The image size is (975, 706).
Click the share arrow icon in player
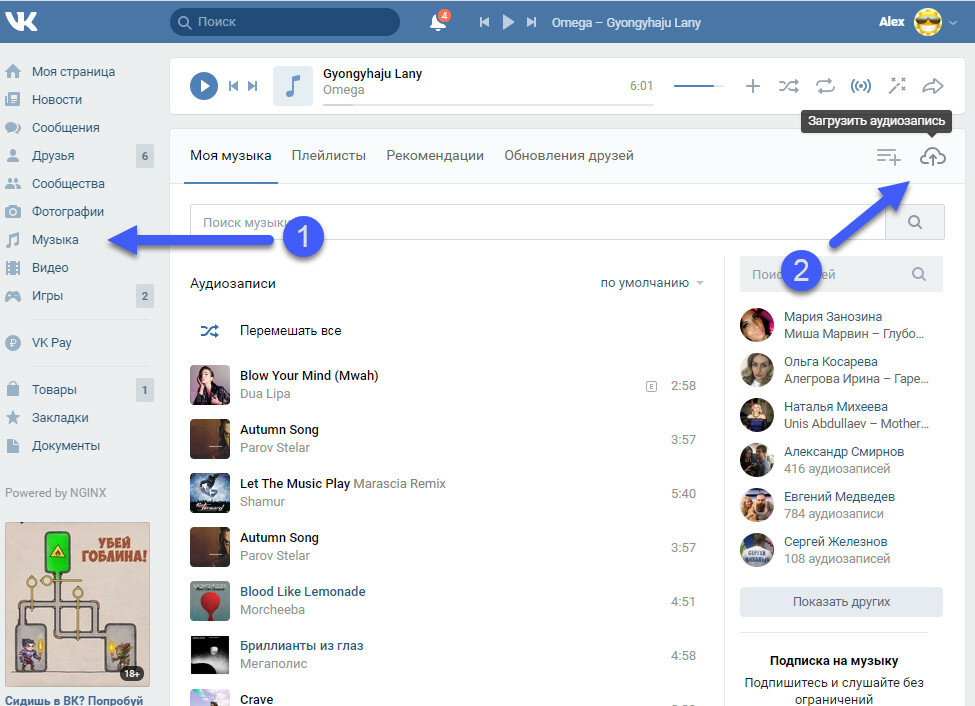933,86
